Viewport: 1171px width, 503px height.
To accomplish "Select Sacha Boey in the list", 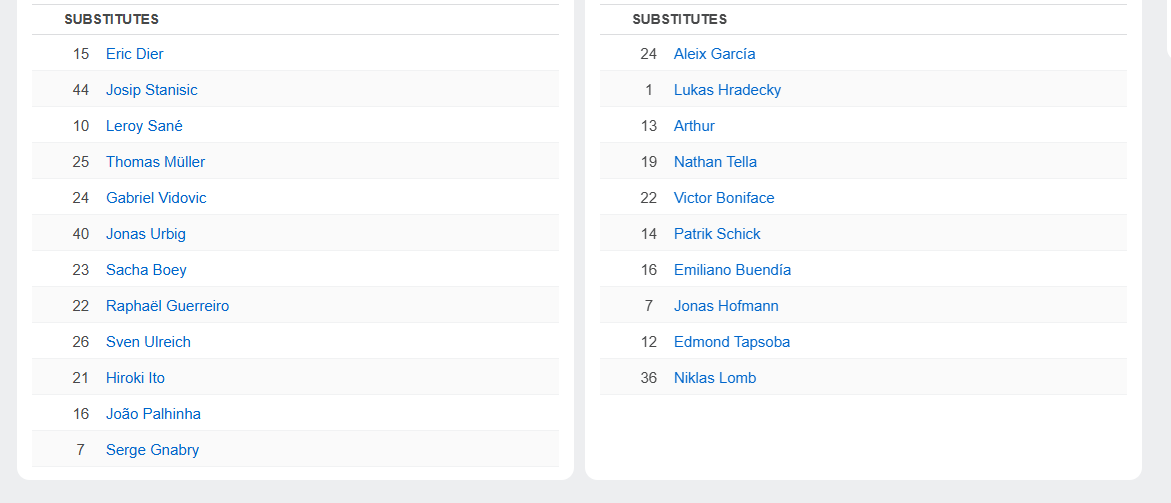I will tap(146, 270).
